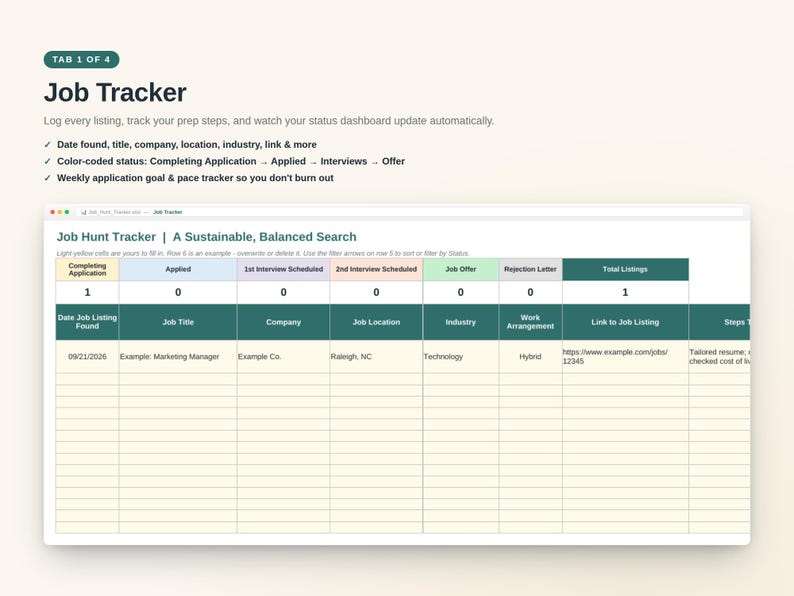Click the 'Industry' column header
Viewport: 794px width, 596px height.
[x=461, y=322]
